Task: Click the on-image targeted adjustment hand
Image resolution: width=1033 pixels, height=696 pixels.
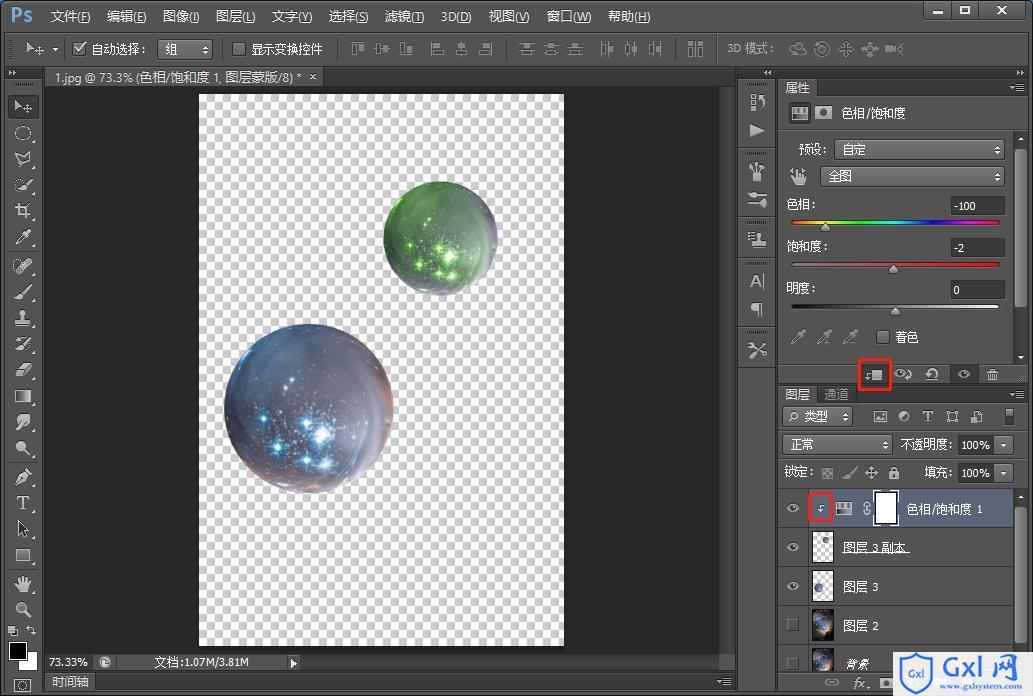Action: point(798,176)
